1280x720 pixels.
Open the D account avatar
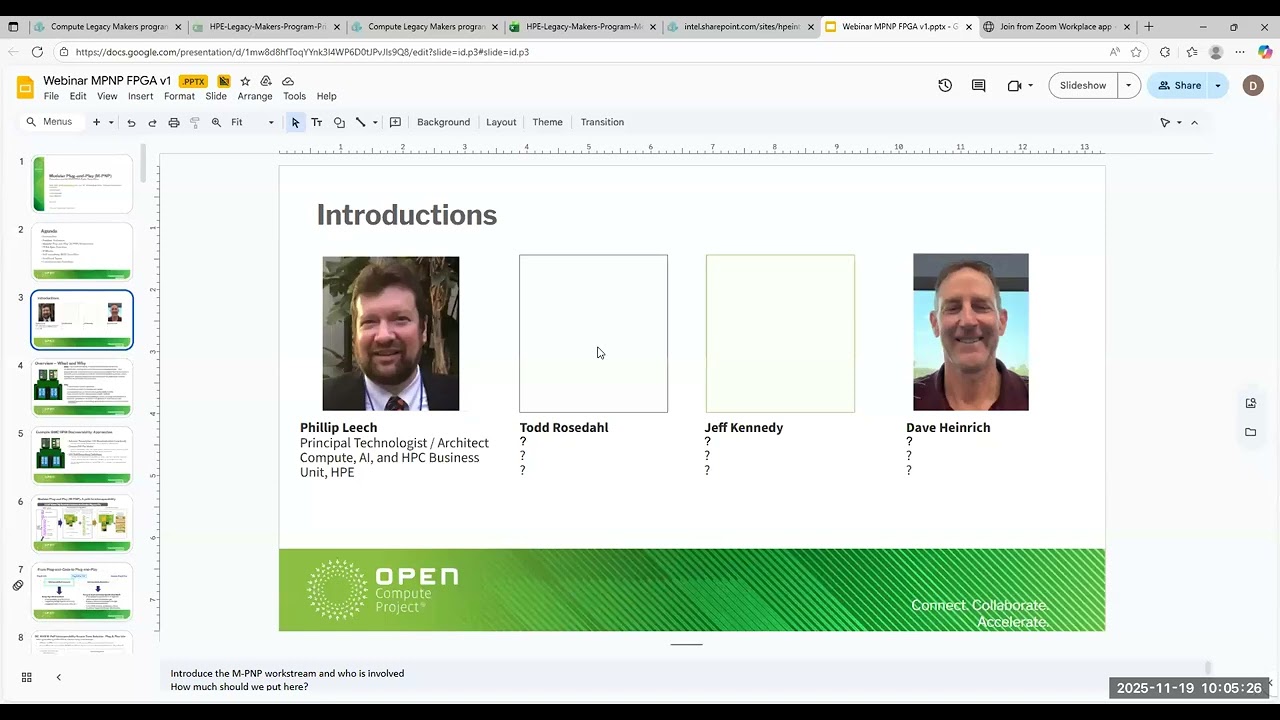(1253, 86)
